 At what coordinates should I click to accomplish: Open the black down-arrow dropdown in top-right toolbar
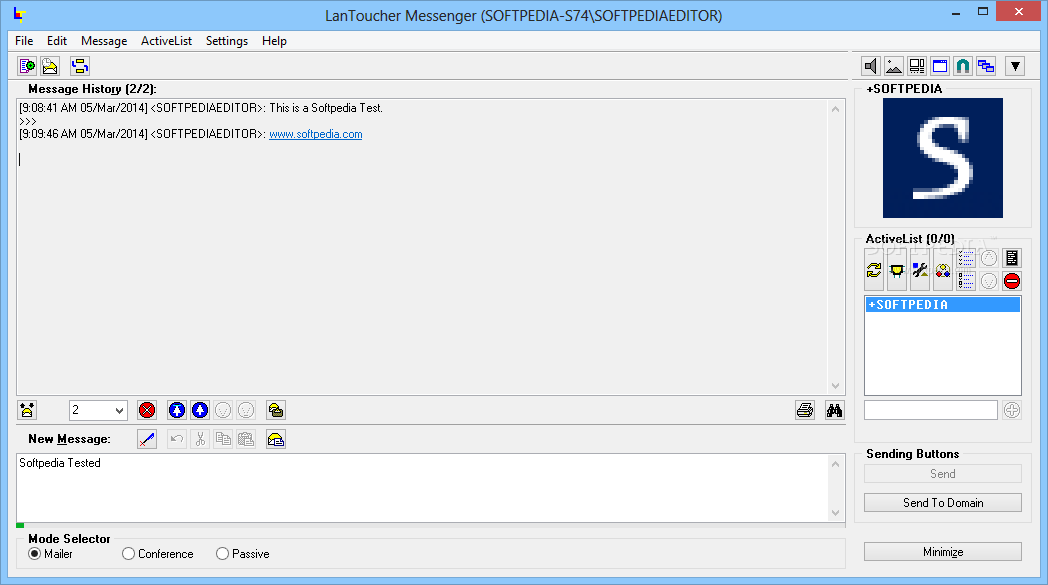tap(1015, 66)
